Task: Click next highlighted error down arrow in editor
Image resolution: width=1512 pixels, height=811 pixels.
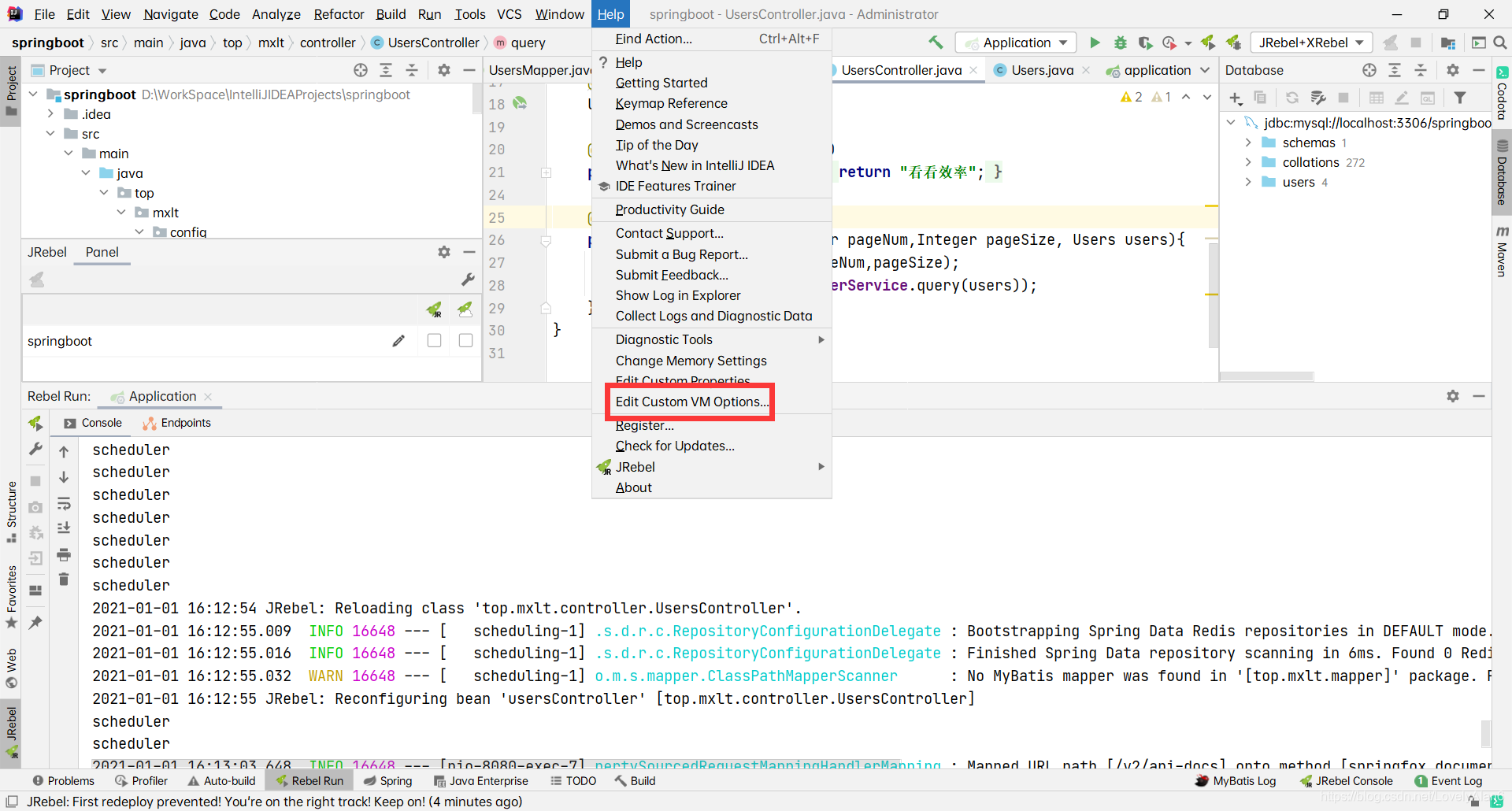Action: pos(1207,97)
